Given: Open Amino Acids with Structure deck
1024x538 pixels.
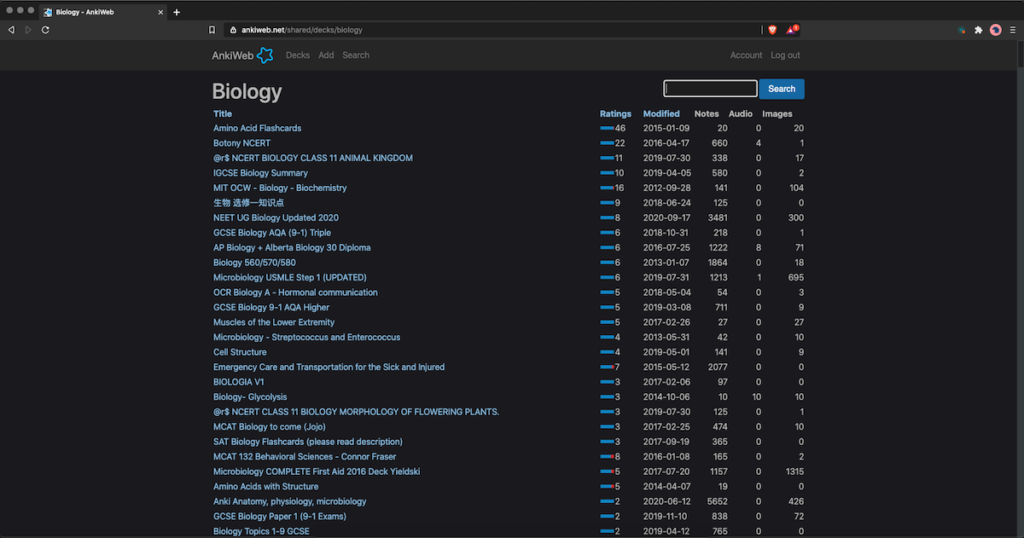Looking at the screenshot, I should pos(266,486).
